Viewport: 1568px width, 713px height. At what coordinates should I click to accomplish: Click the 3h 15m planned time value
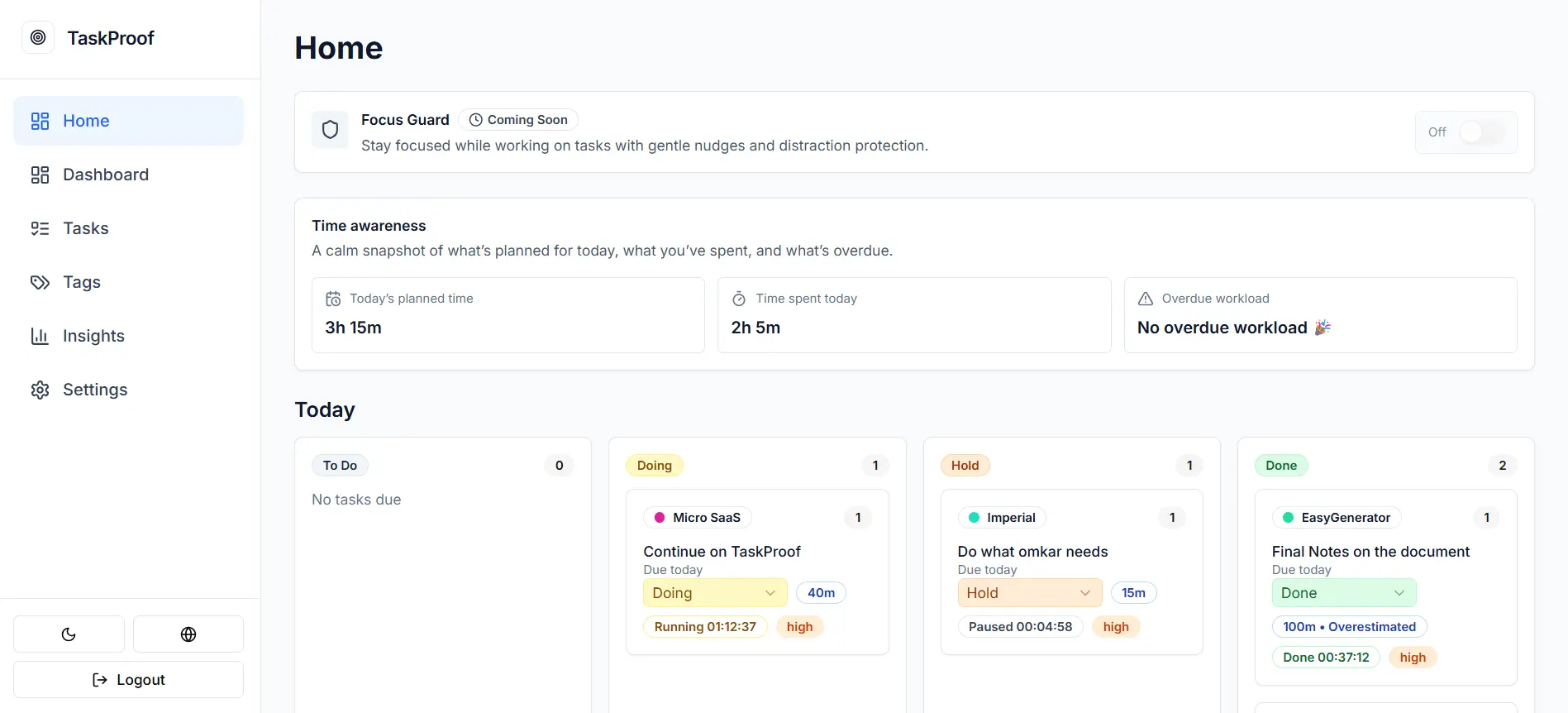pos(353,328)
